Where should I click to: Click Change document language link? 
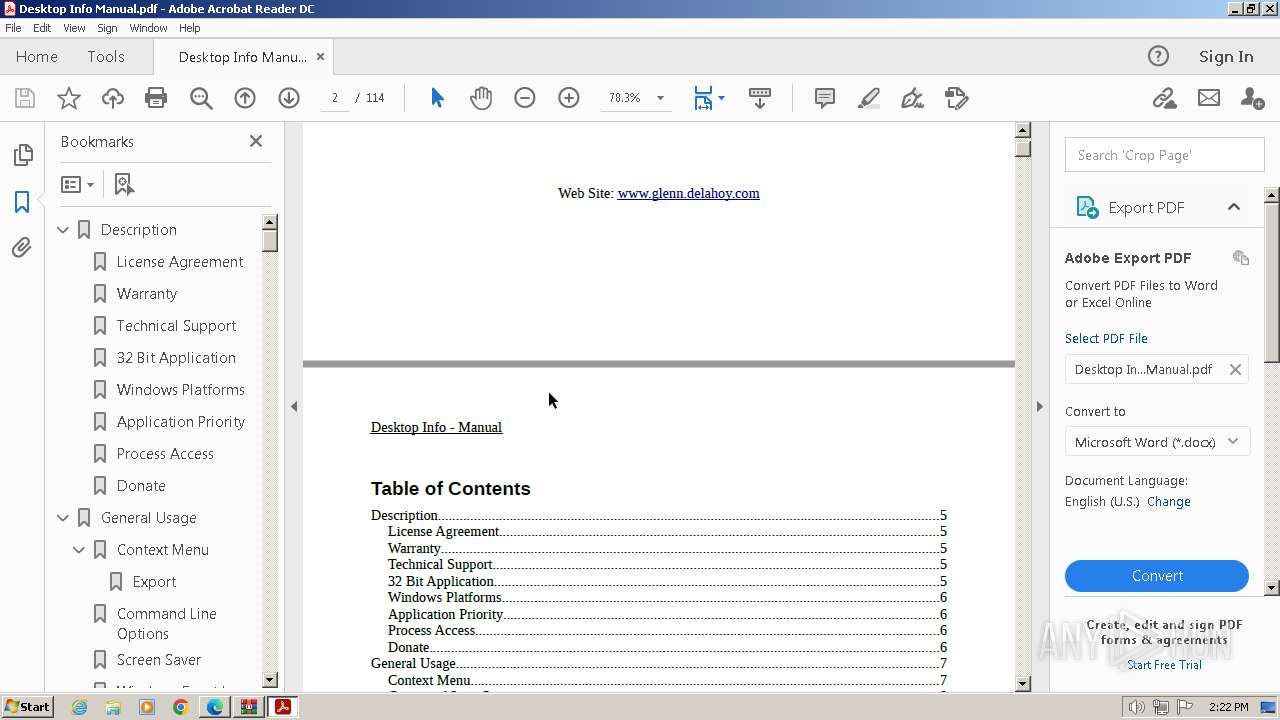[x=1169, y=502]
